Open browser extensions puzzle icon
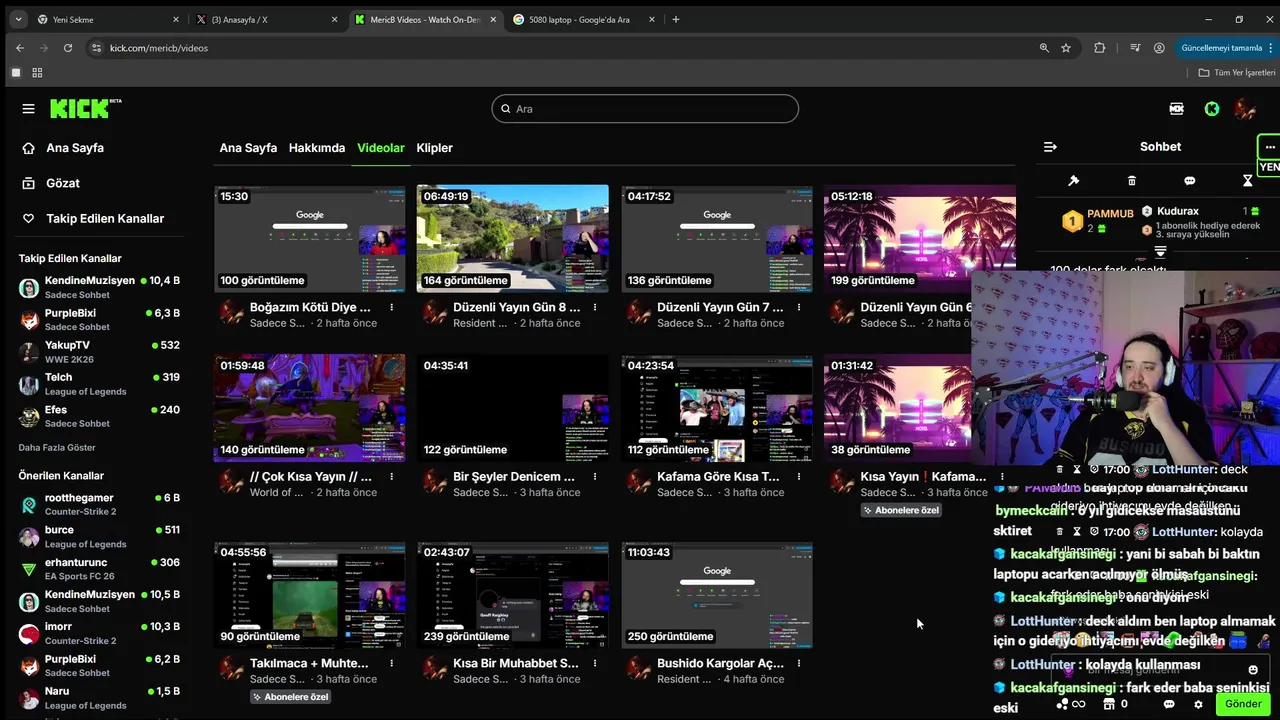 coord(1100,48)
